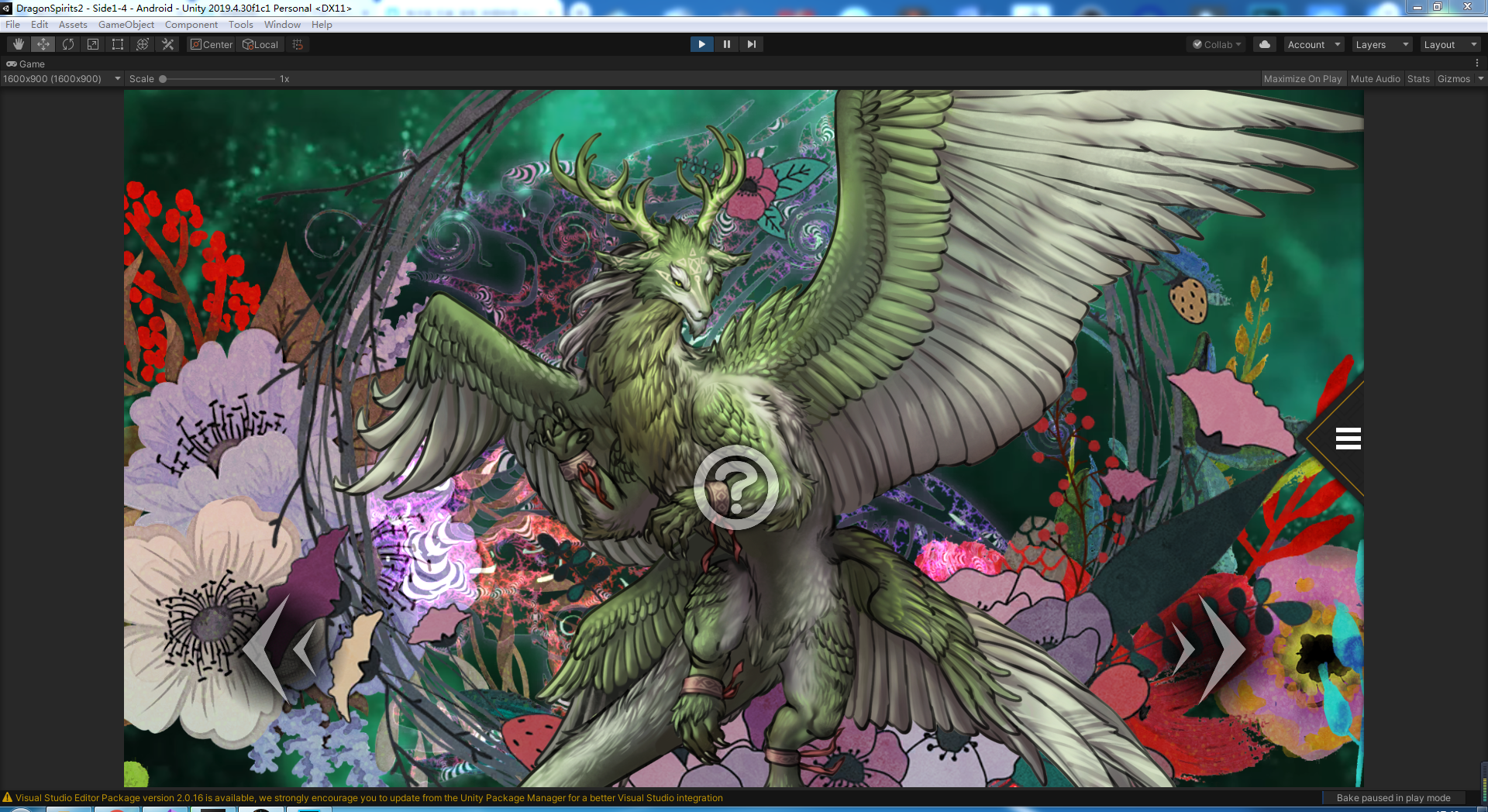Screen dimensions: 1488x812
Task: Open the Window menu
Action: [x=282, y=25]
